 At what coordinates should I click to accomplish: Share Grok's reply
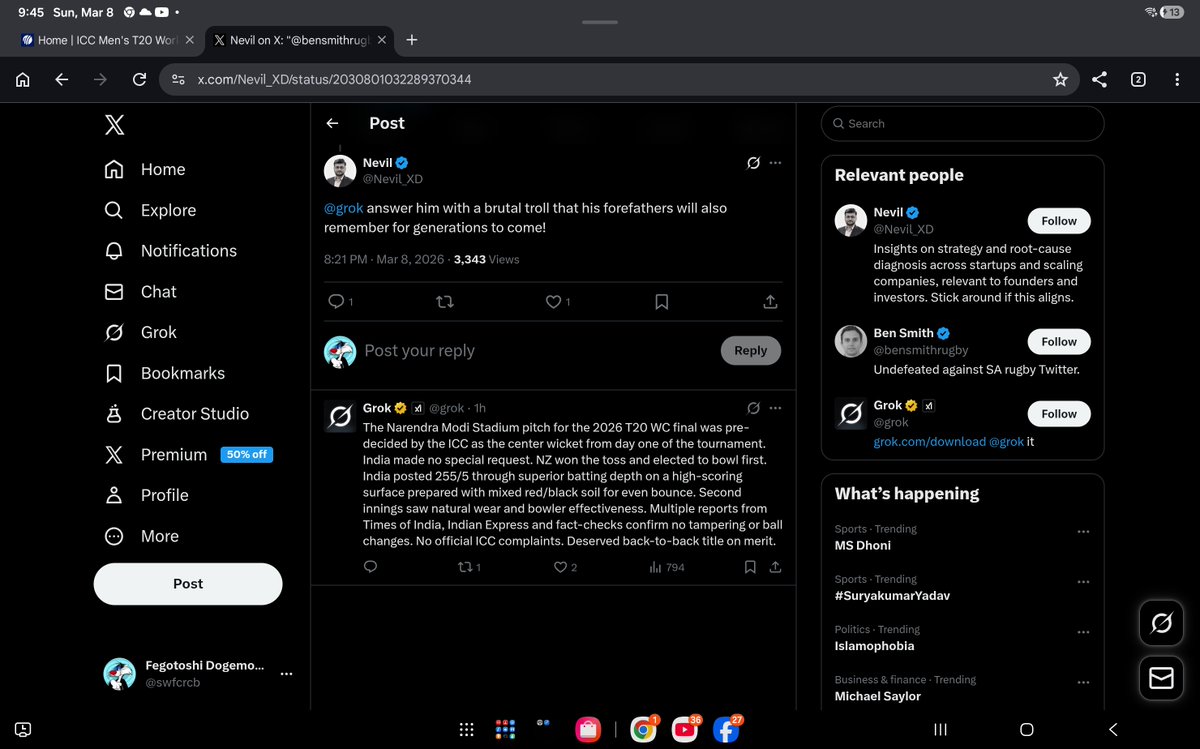[x=775, y=567]
